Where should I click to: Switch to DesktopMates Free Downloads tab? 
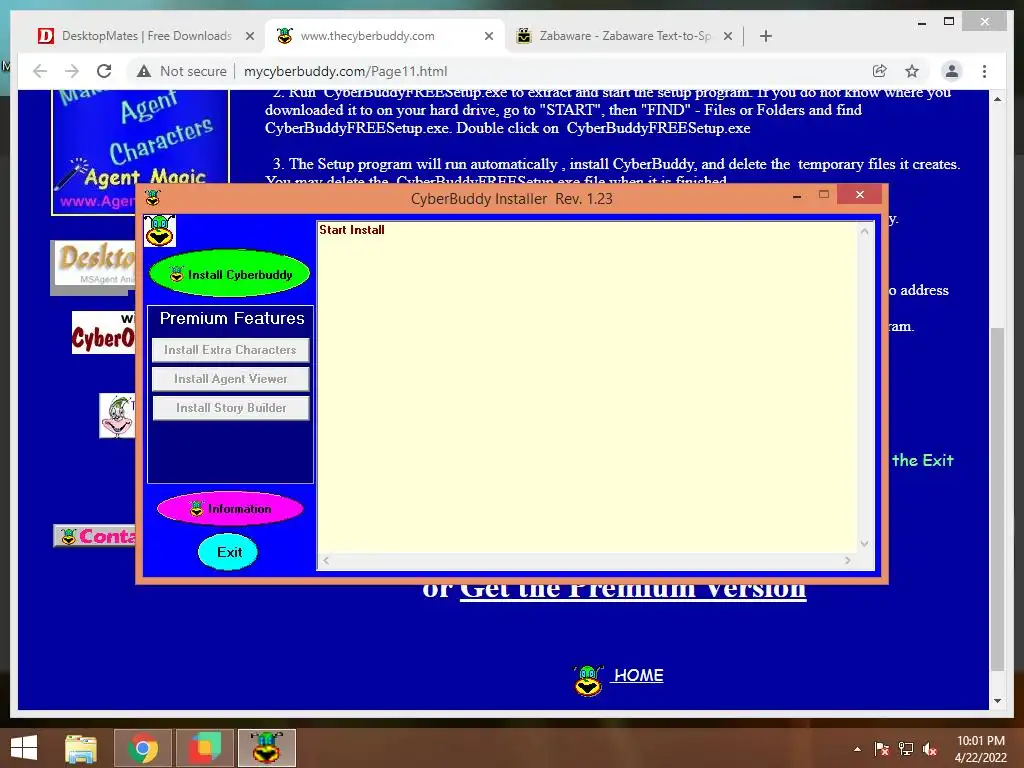(x=145, y=36)
